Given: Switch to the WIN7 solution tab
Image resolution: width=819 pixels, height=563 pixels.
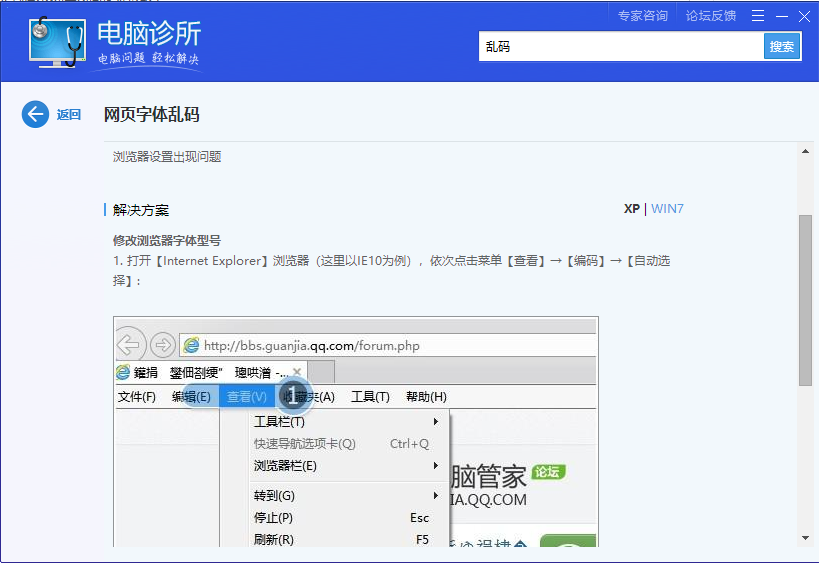Looking at the screenshot, I should pos(667,209).
